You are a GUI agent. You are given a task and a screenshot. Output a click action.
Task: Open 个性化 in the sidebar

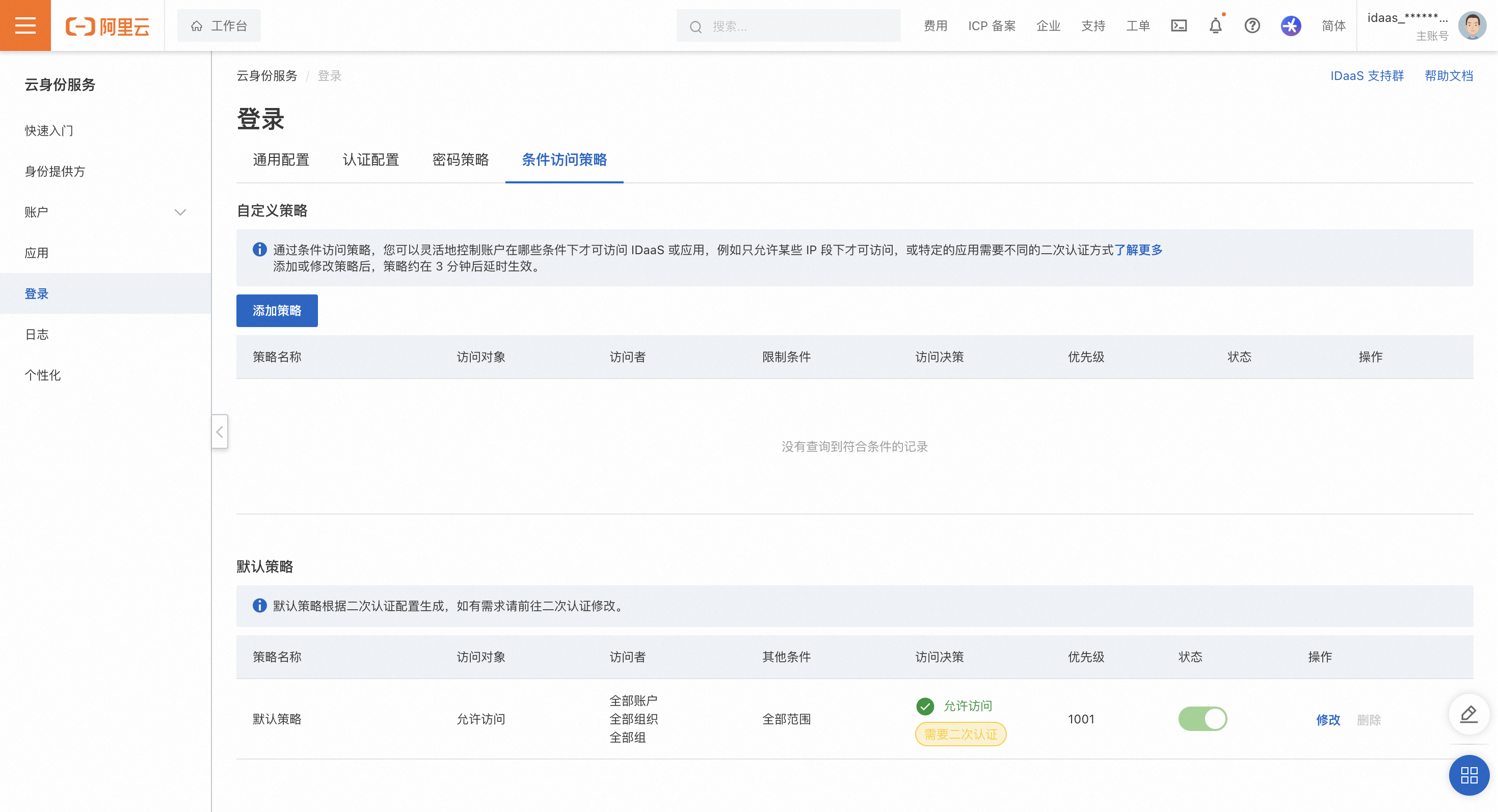42,375
